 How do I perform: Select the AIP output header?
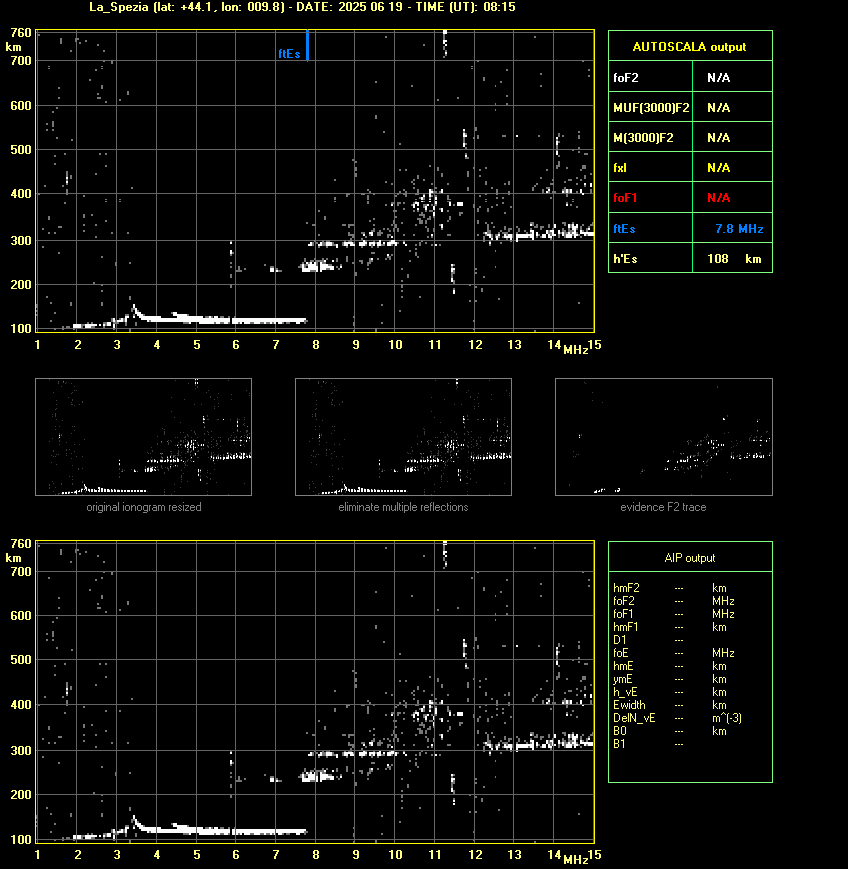[x=689, y=558]
